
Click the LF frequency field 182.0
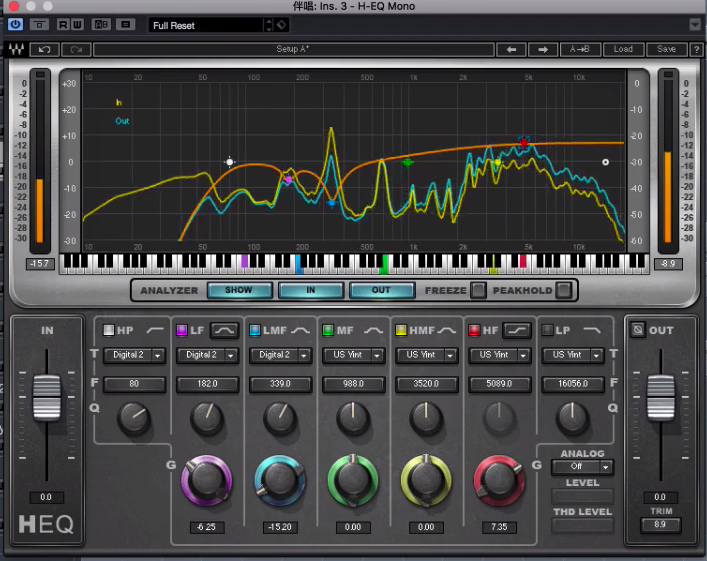click(x=207, y=384)
